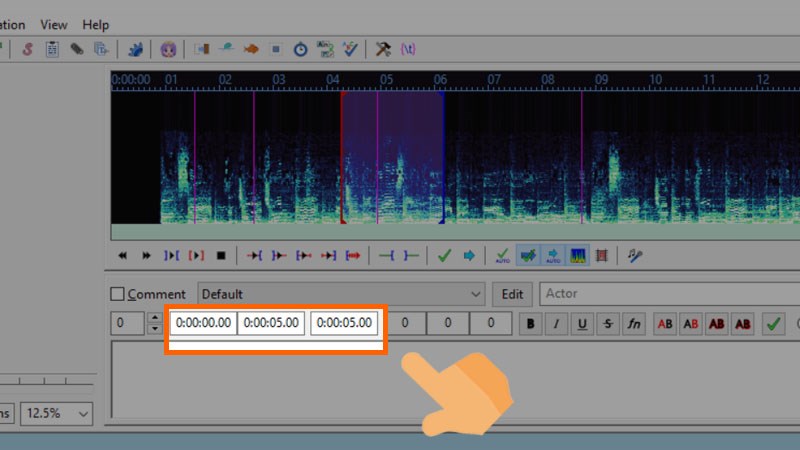Open the Fonts Collector toolbar icon
The width and height of the screenshot is (800, 450).
pyautogui.click(x=101, y=49)
